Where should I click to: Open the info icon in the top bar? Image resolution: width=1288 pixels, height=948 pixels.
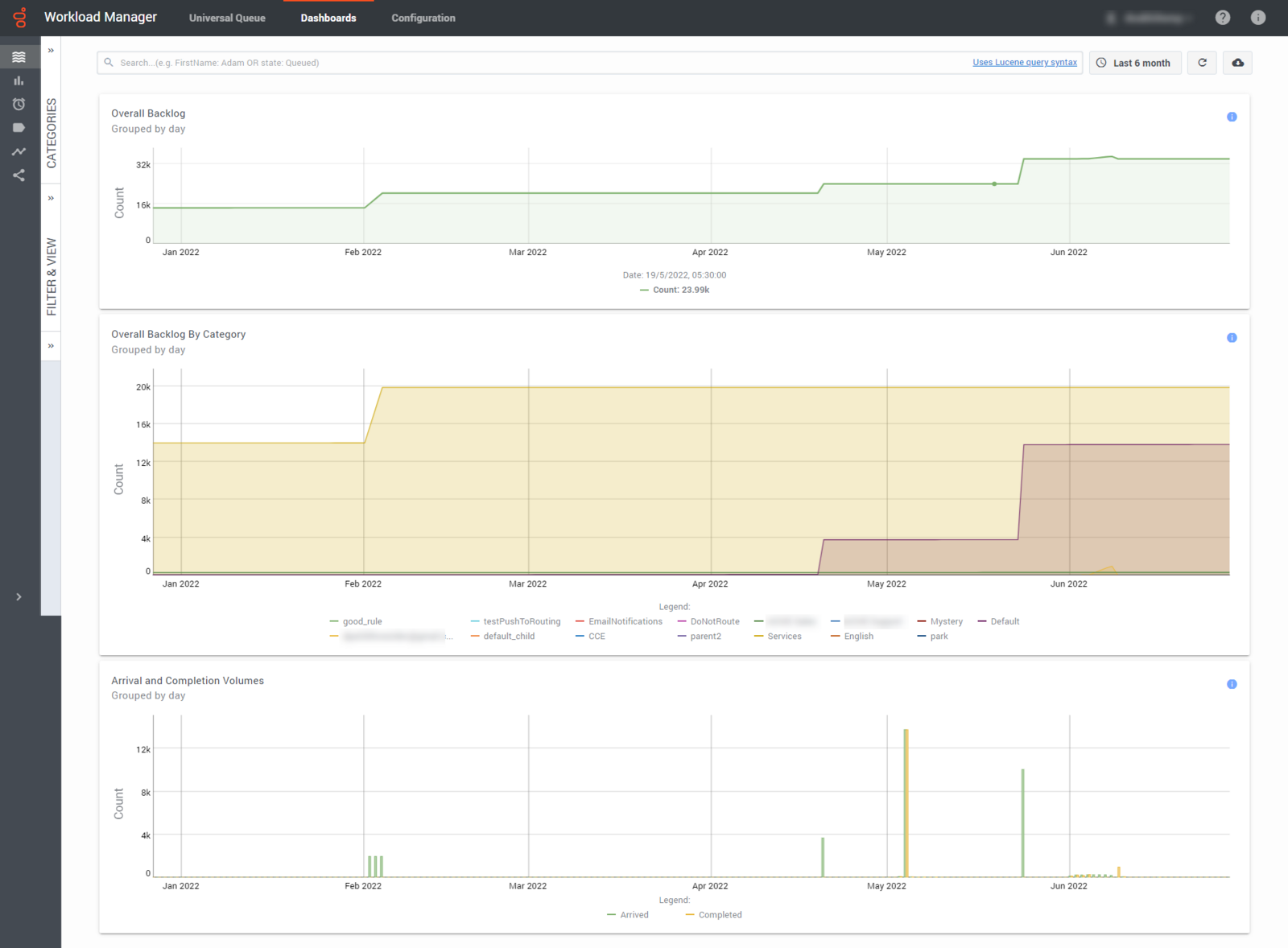pos(1258,18)
